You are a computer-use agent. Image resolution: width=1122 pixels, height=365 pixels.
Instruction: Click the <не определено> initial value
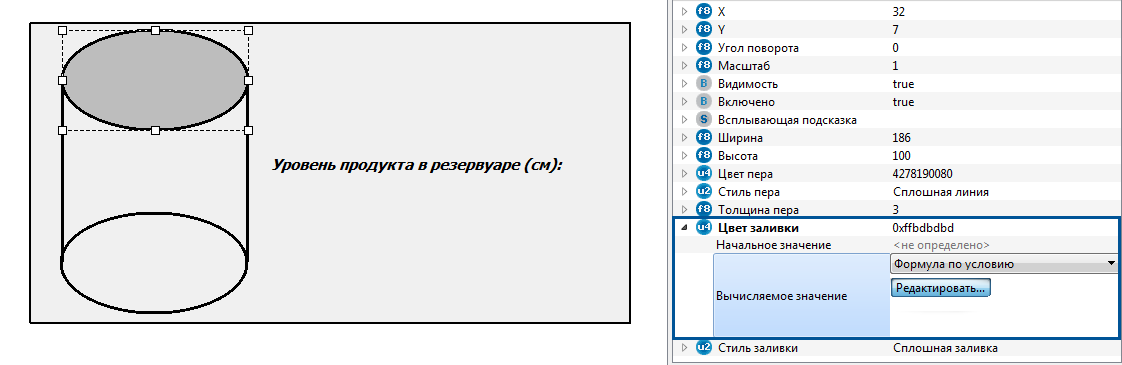[942, 245]
